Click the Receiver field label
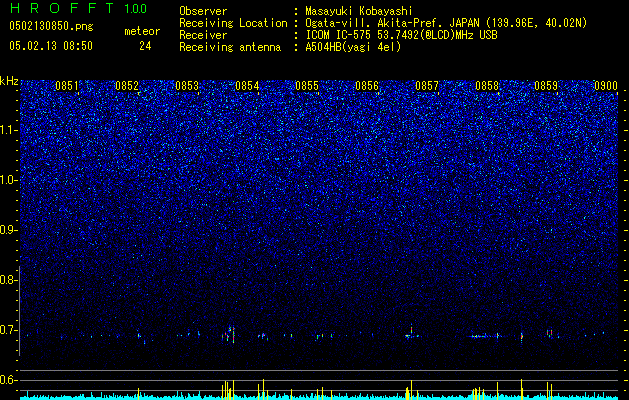 click(x=203, y=35)
